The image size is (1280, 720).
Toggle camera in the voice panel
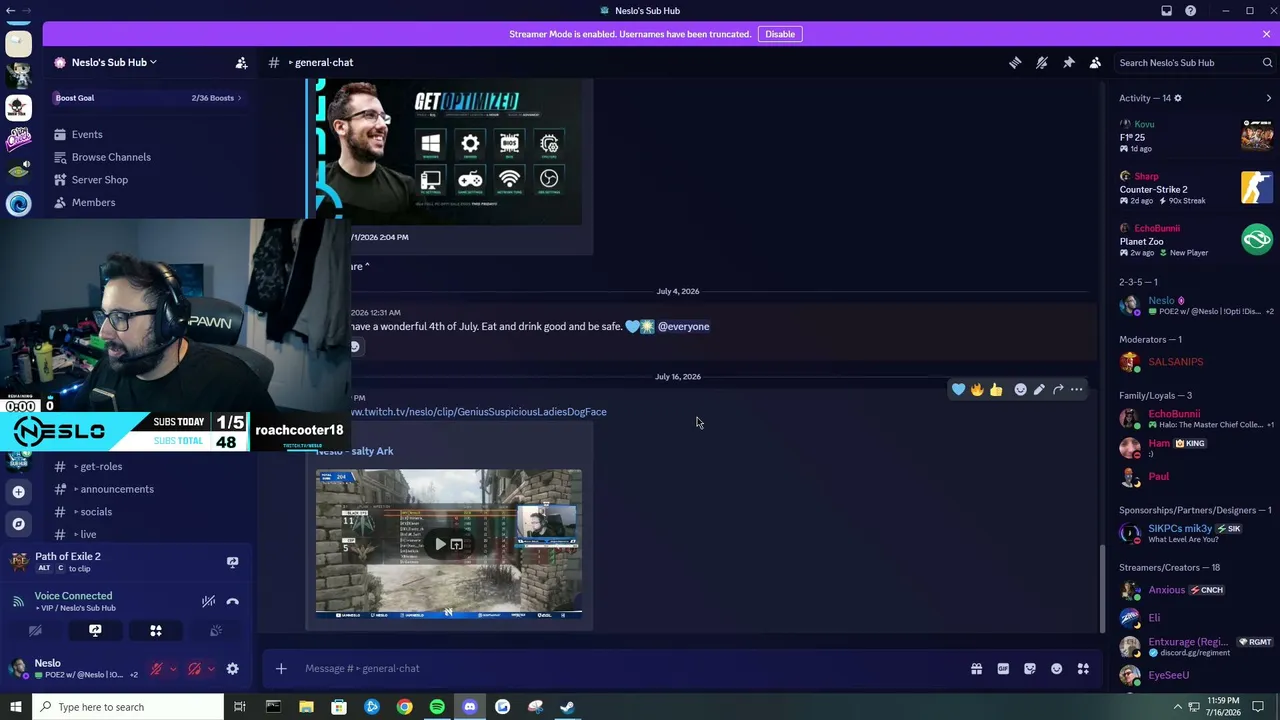35,631
